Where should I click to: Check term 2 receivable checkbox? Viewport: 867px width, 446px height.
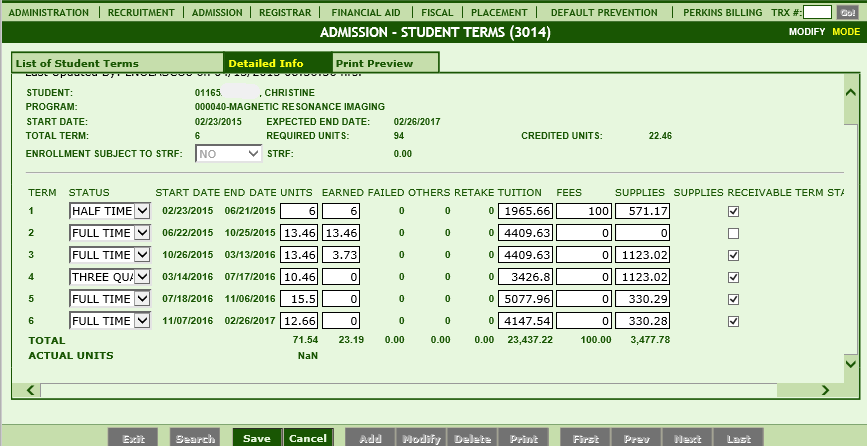point(733,233)
